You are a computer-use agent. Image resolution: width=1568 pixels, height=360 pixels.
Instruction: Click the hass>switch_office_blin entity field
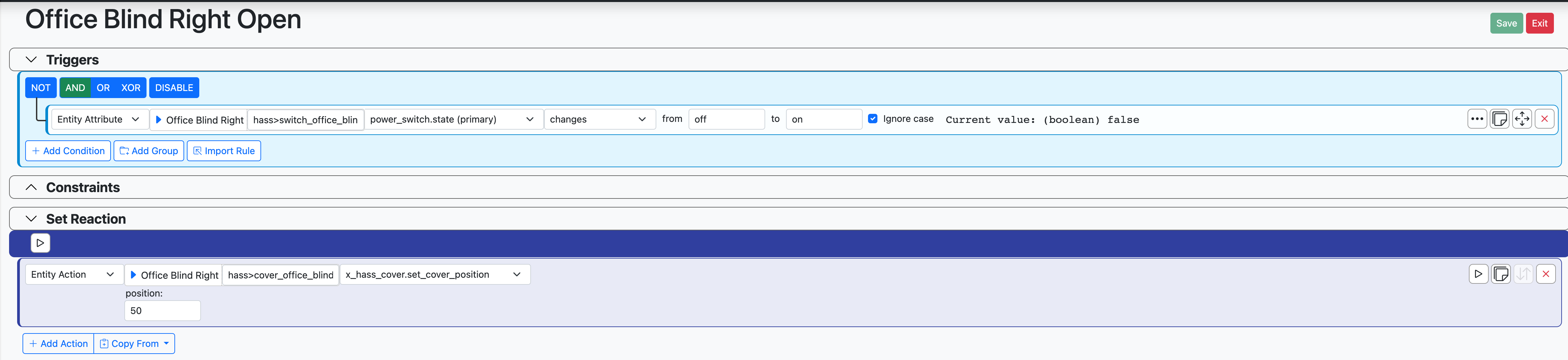[305, 120]
